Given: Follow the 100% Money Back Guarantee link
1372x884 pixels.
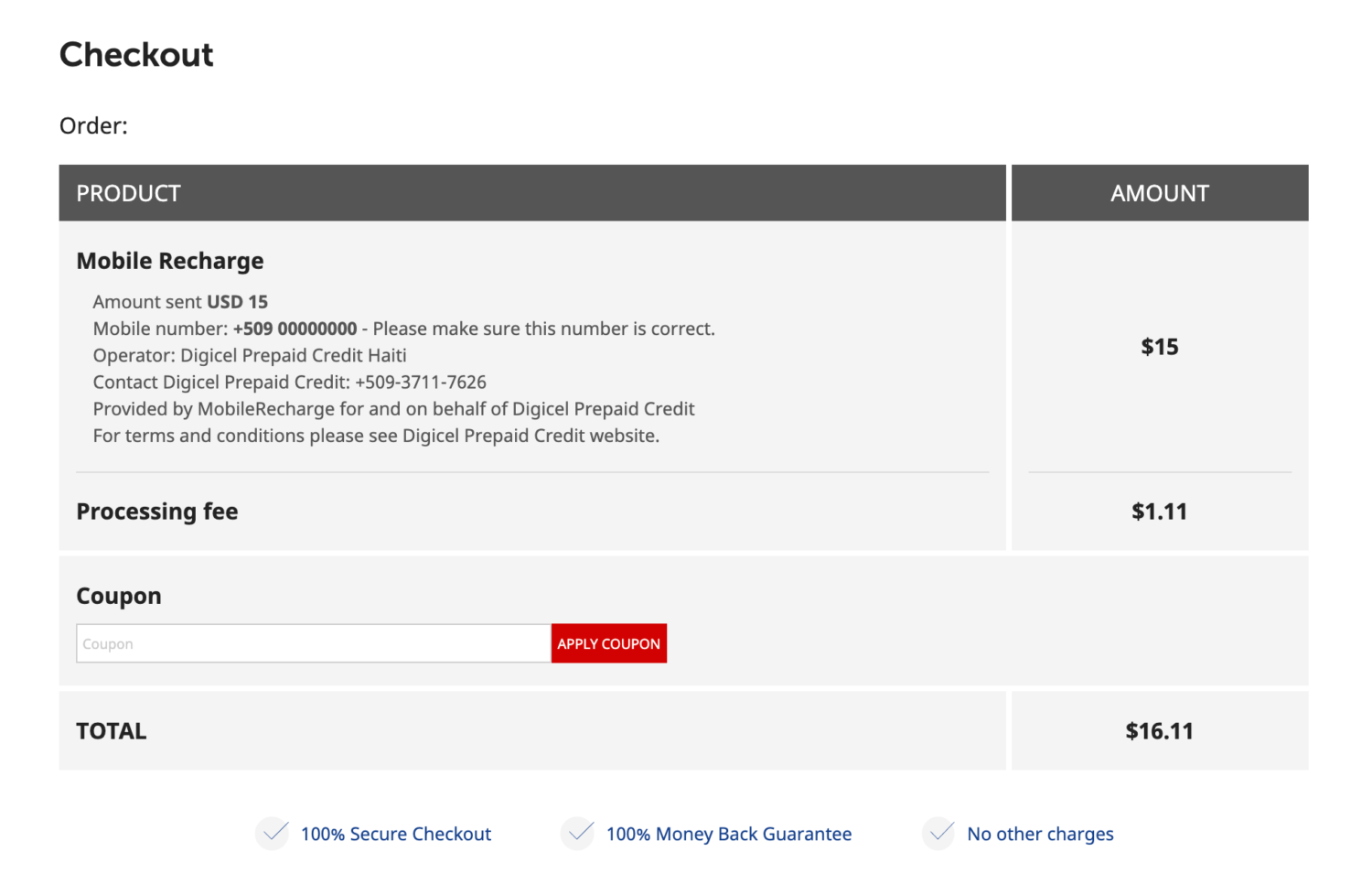Looking at the screenshot, I should (x=729, y=834).
